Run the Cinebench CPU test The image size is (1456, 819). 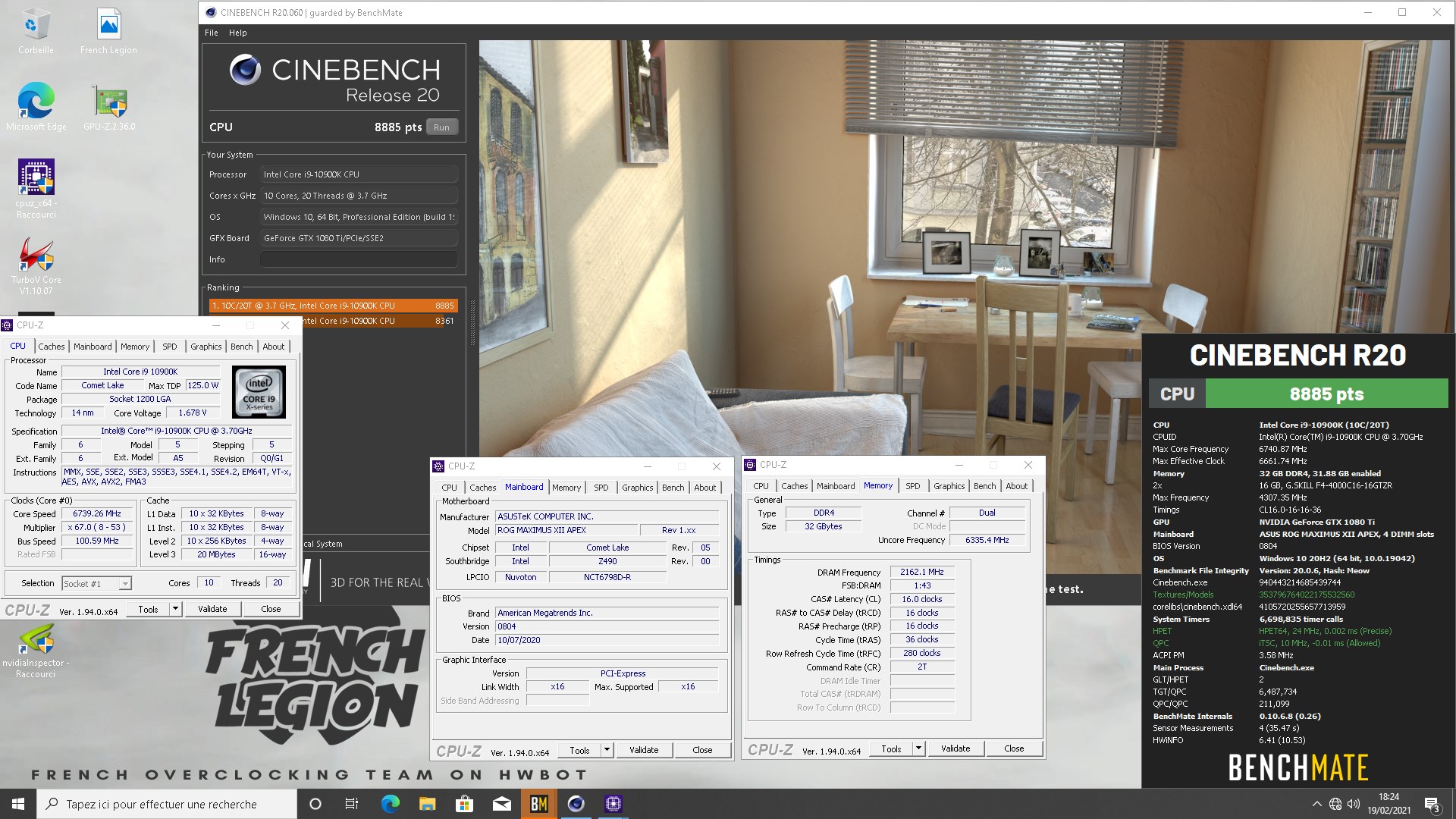[441, 127]
